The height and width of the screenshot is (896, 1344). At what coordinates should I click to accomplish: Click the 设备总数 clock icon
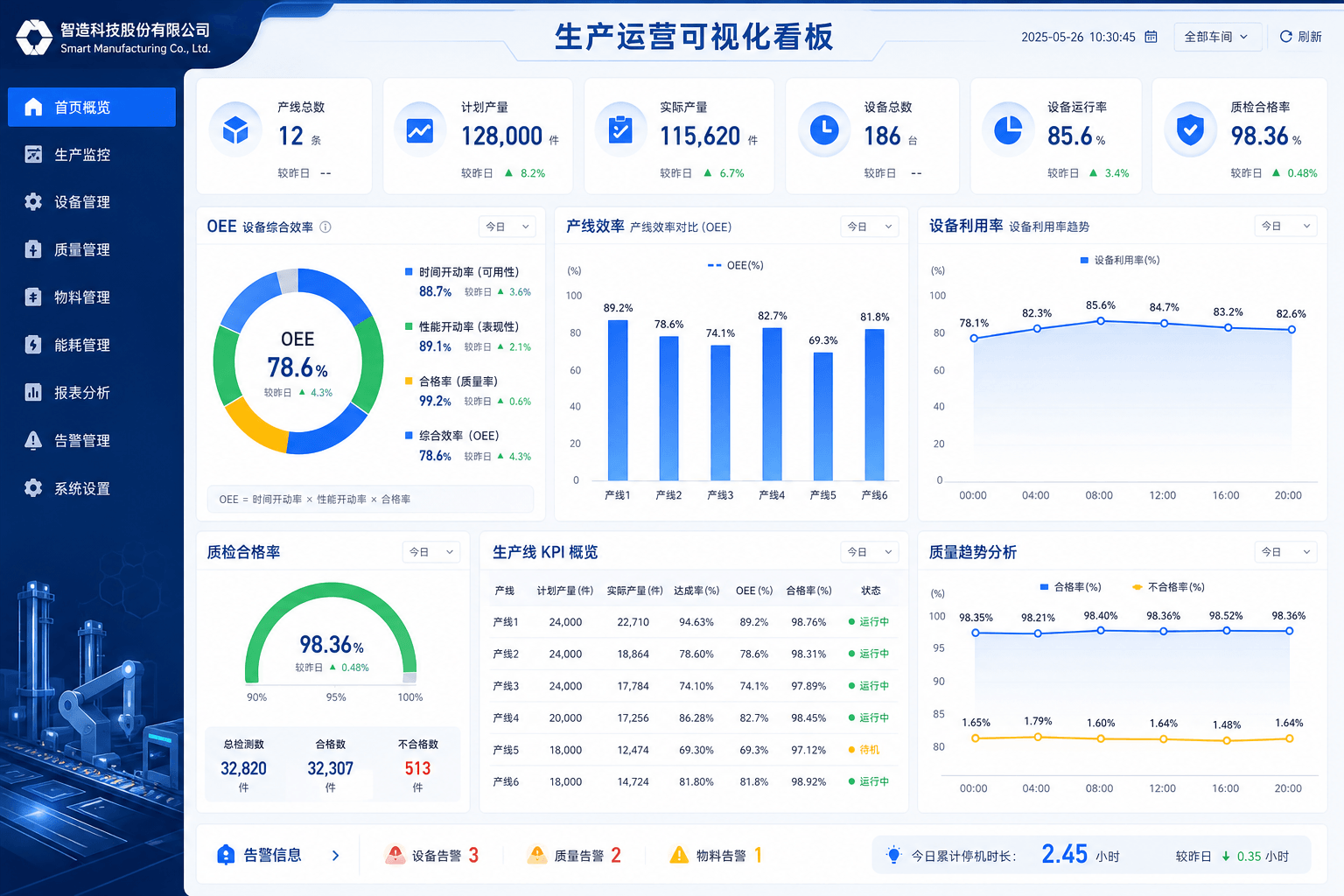pos(823,130)
